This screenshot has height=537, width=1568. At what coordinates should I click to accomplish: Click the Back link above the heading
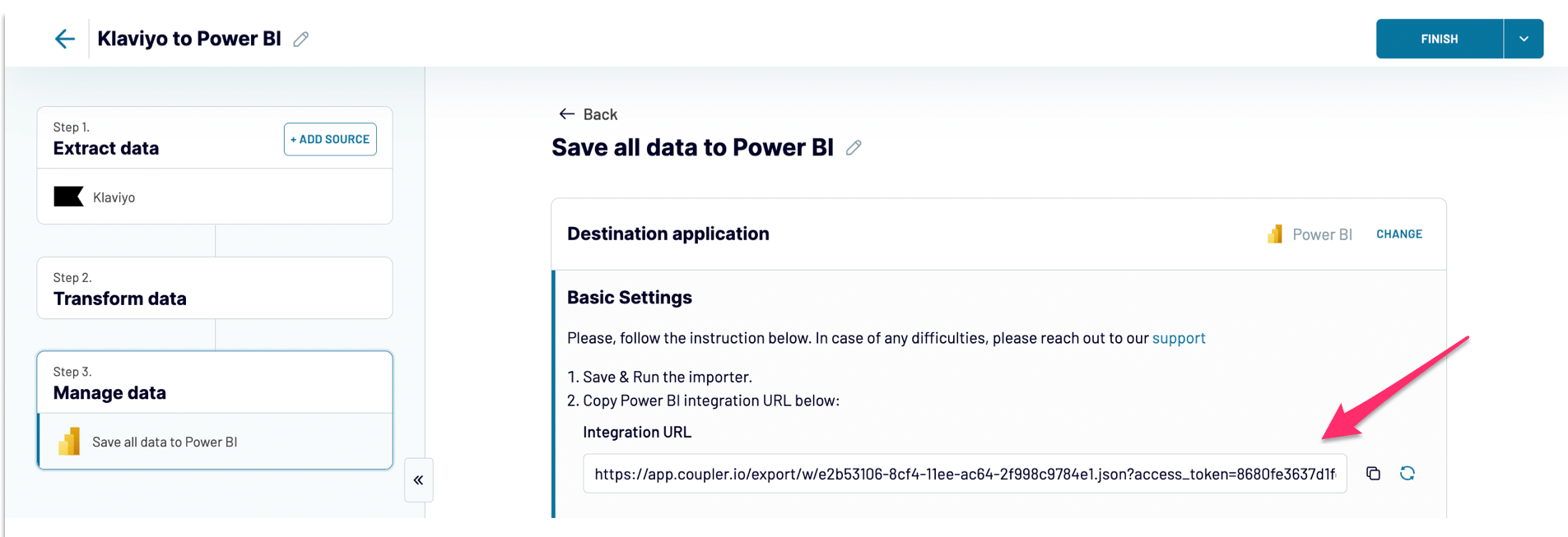click(588, 114)
